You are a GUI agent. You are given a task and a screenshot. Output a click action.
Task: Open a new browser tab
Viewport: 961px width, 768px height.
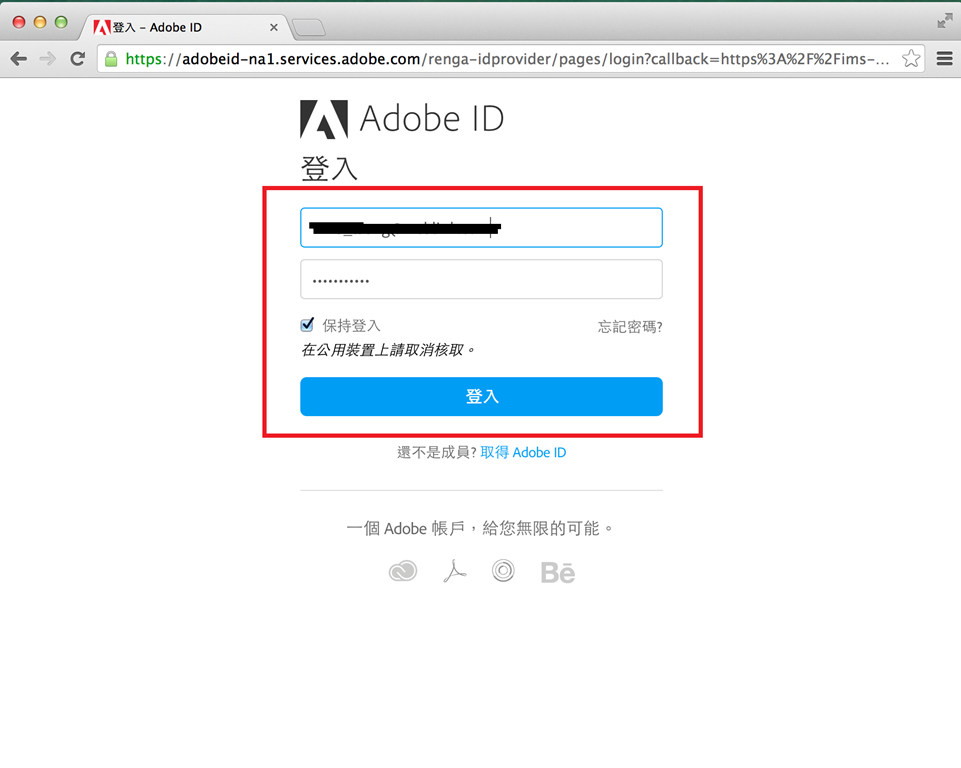pyautogui.click(x=309, y=28)
